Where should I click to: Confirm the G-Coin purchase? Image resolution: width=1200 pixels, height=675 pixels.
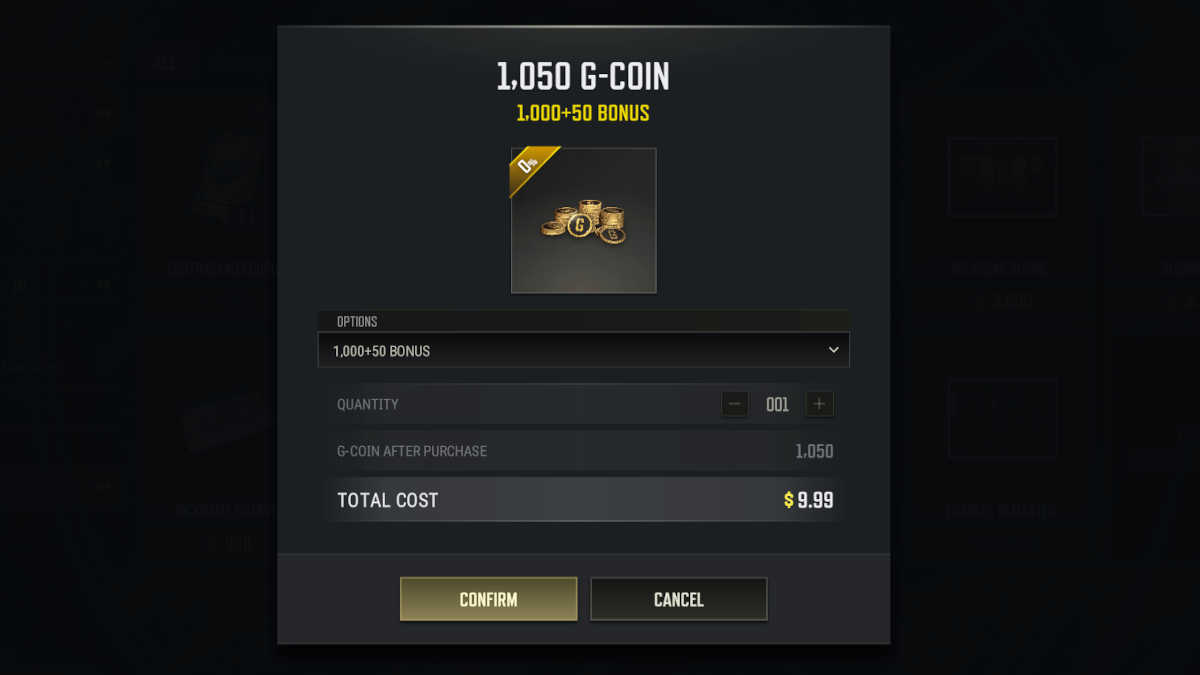[x=488, y=599]
